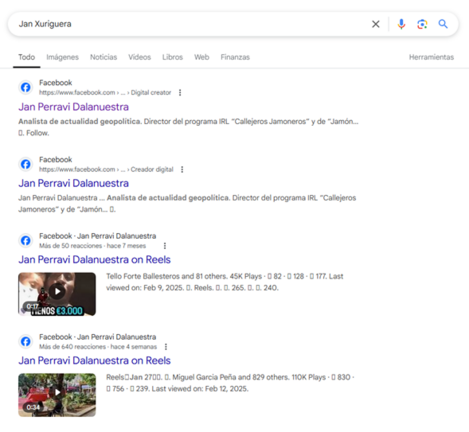This screenshot has width=469, height=432.
Task: Click Facebook favicon of the Digital creator result
Action: click(x=26, y=87)
